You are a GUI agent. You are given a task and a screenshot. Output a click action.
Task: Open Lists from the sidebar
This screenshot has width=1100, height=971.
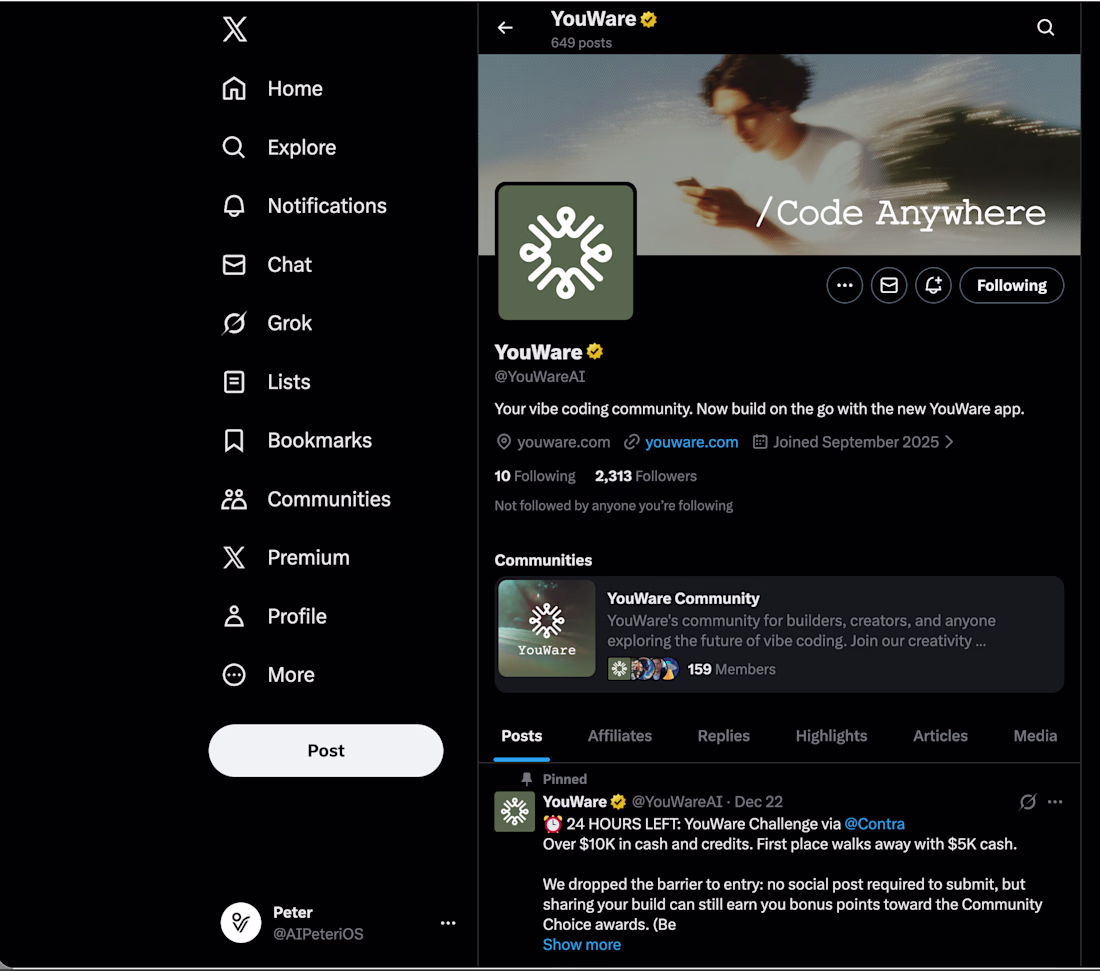266,382
